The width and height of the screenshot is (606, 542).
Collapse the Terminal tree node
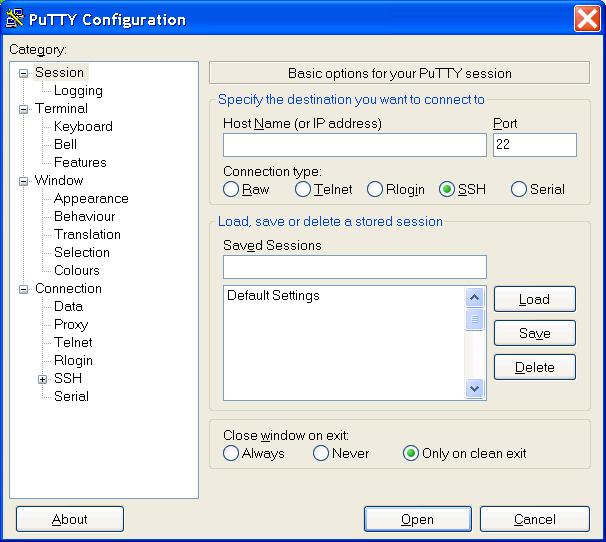(x=24, y=109)
